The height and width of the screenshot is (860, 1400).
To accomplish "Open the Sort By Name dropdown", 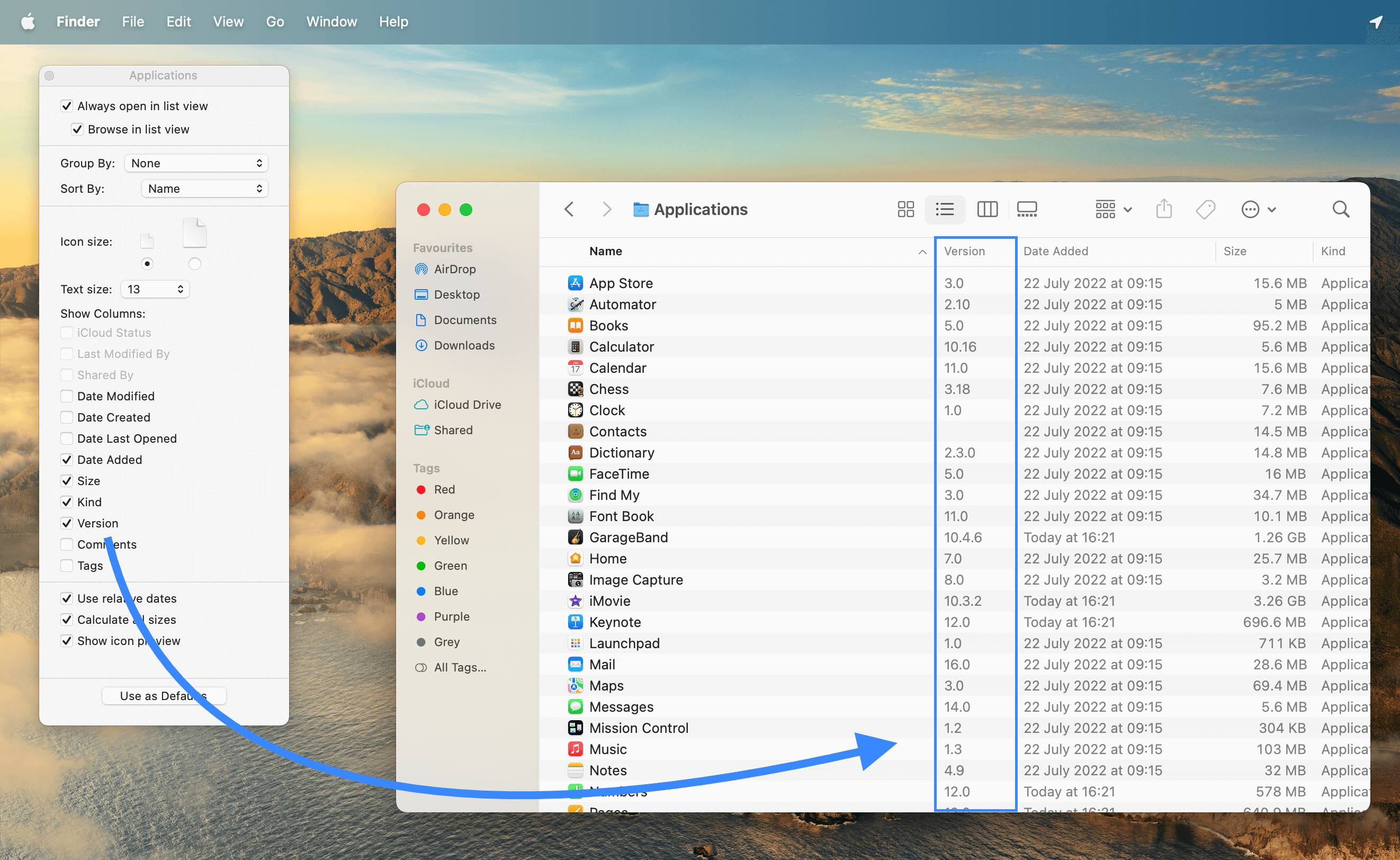I will point(205,189).
